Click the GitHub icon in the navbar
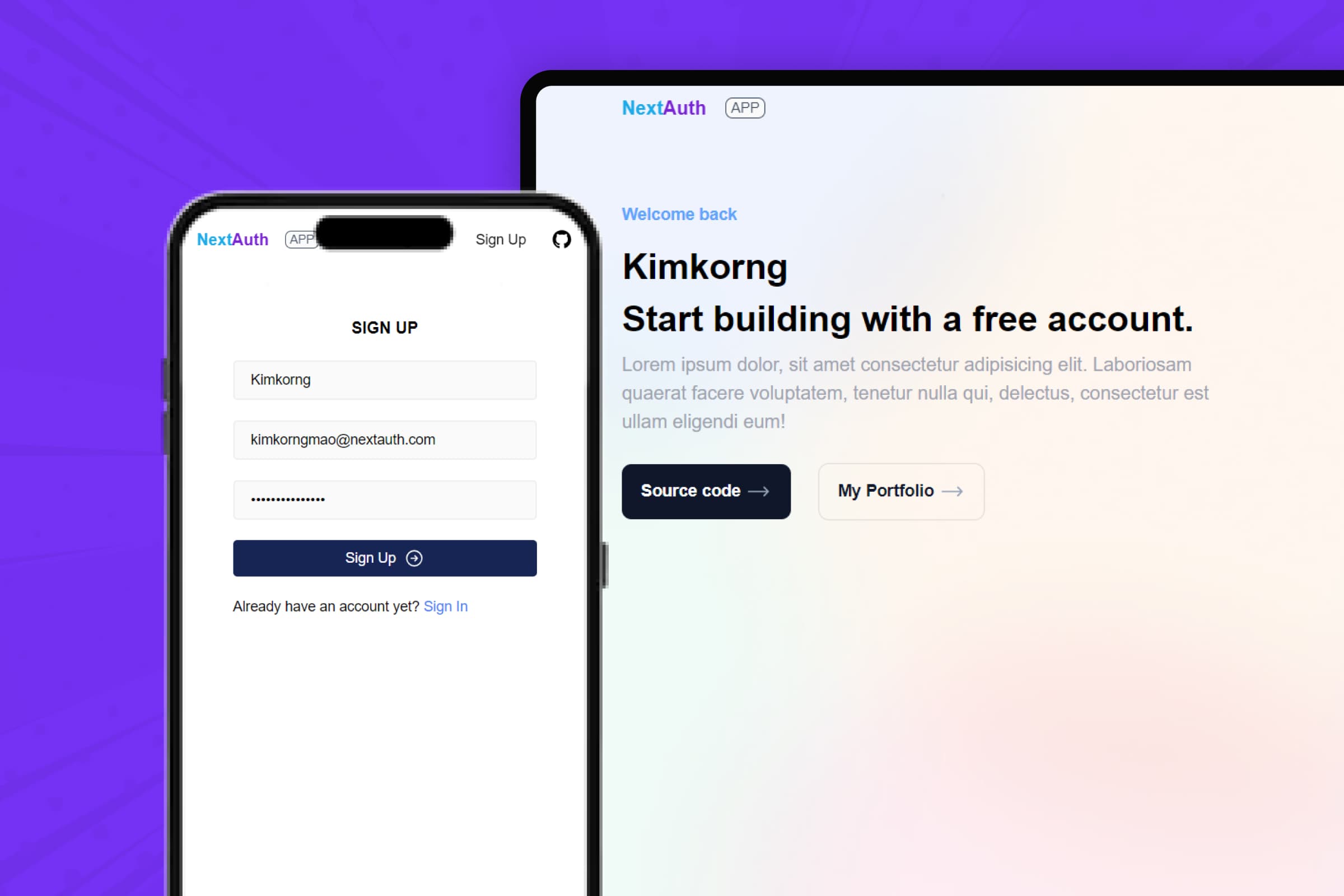This screenshot has height=896, width=1344. pyautogui.click(x=562, y=239)
